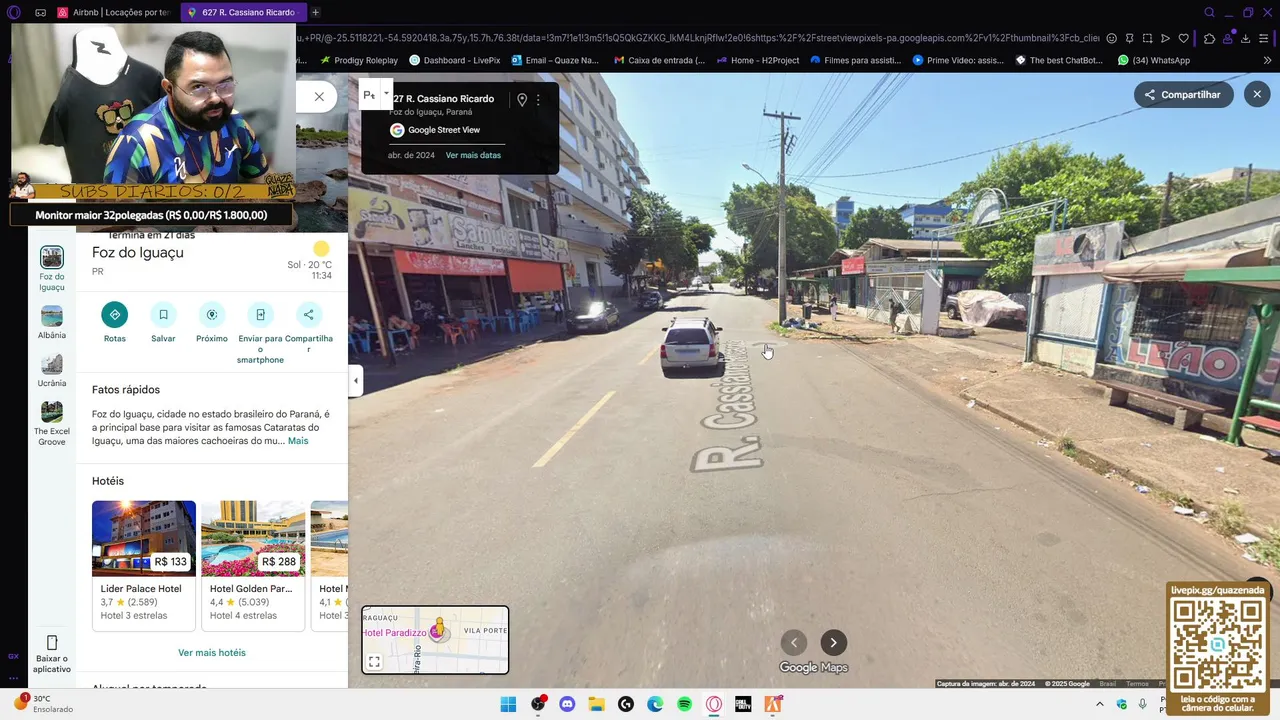
Task: Open Prodigy Roleplay bookmark
Action: (358, 60)
